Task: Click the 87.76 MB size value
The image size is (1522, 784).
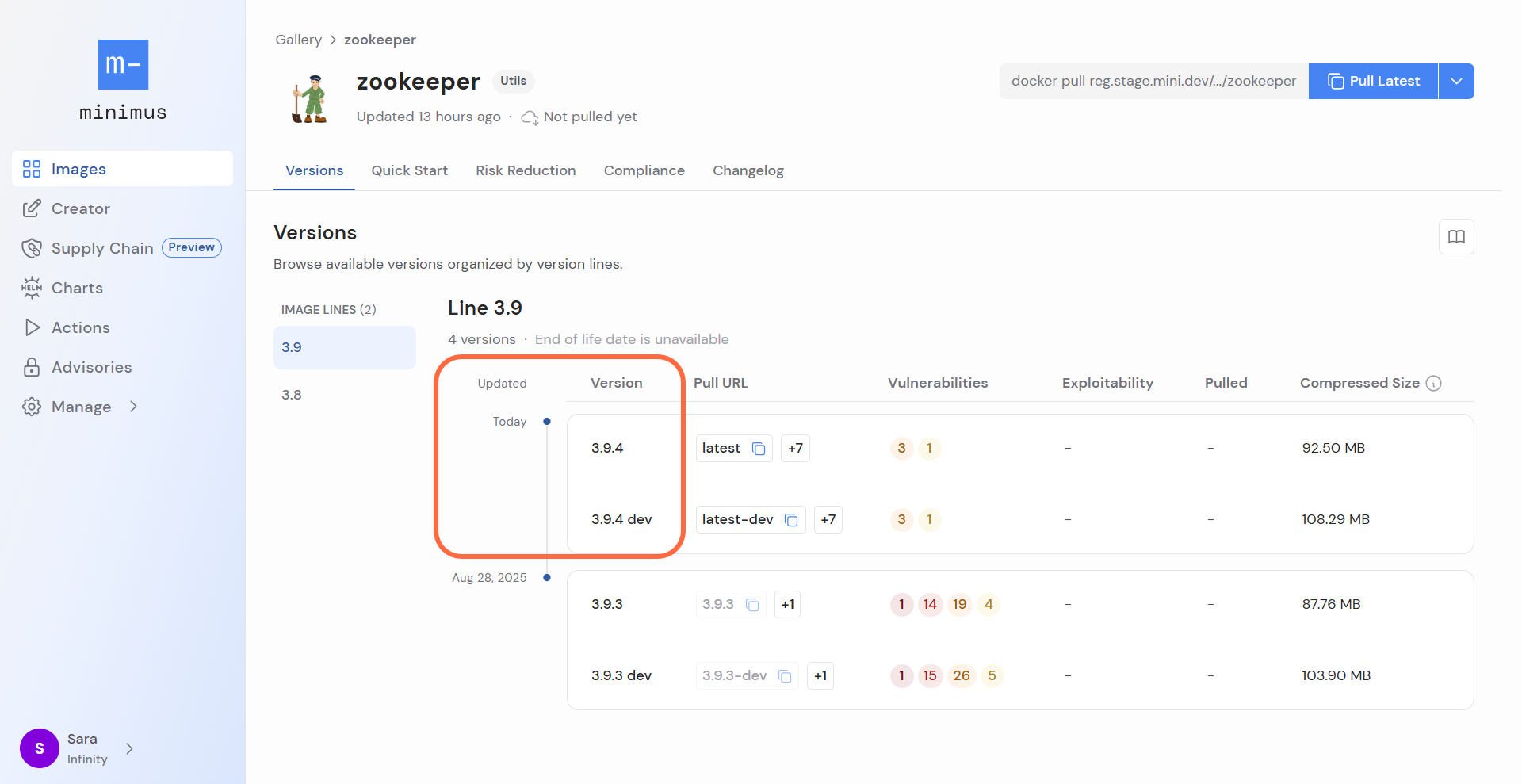Action: pos(1331,604)
